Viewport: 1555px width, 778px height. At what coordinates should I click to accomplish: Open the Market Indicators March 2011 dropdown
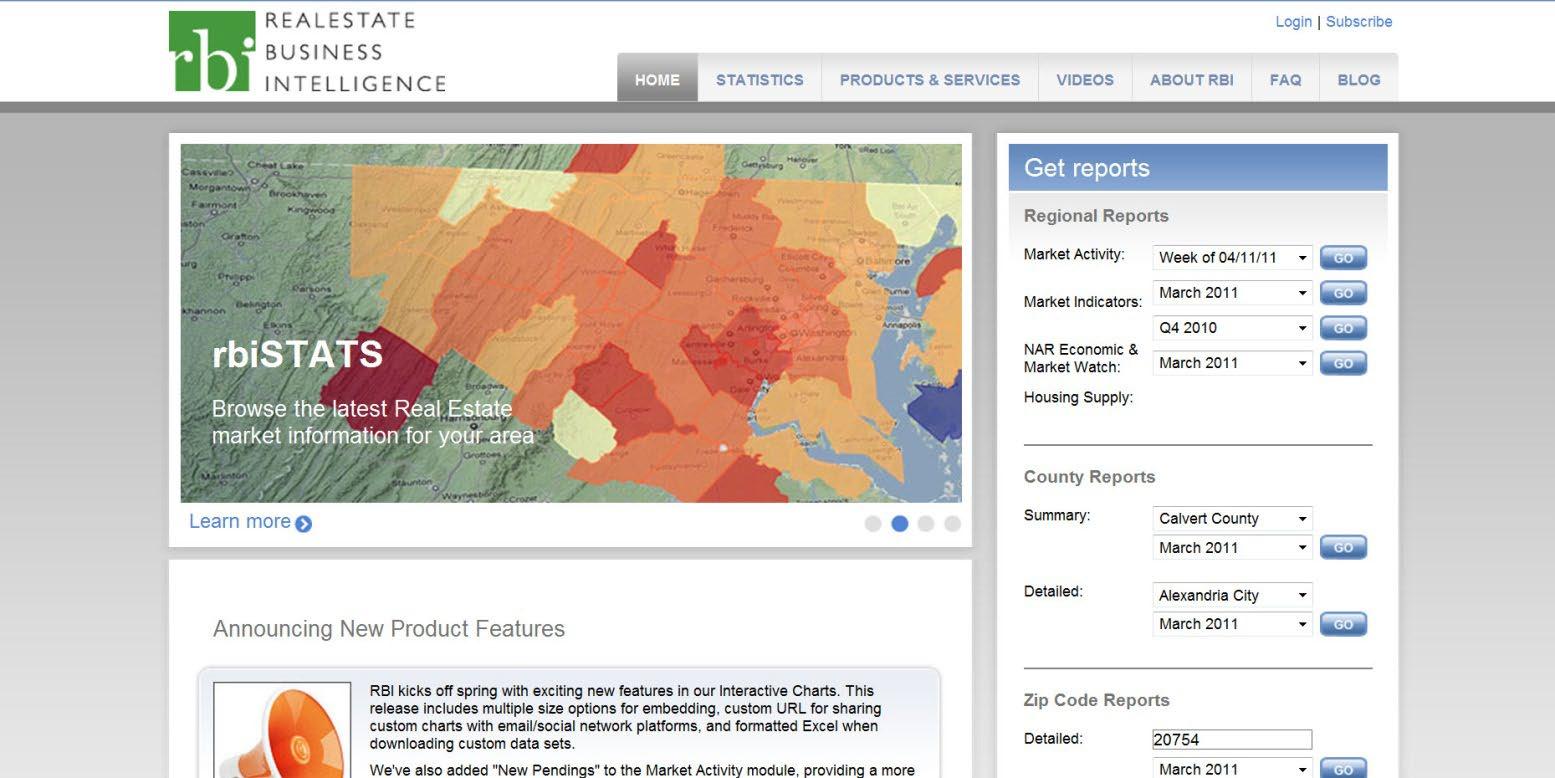1232,293
